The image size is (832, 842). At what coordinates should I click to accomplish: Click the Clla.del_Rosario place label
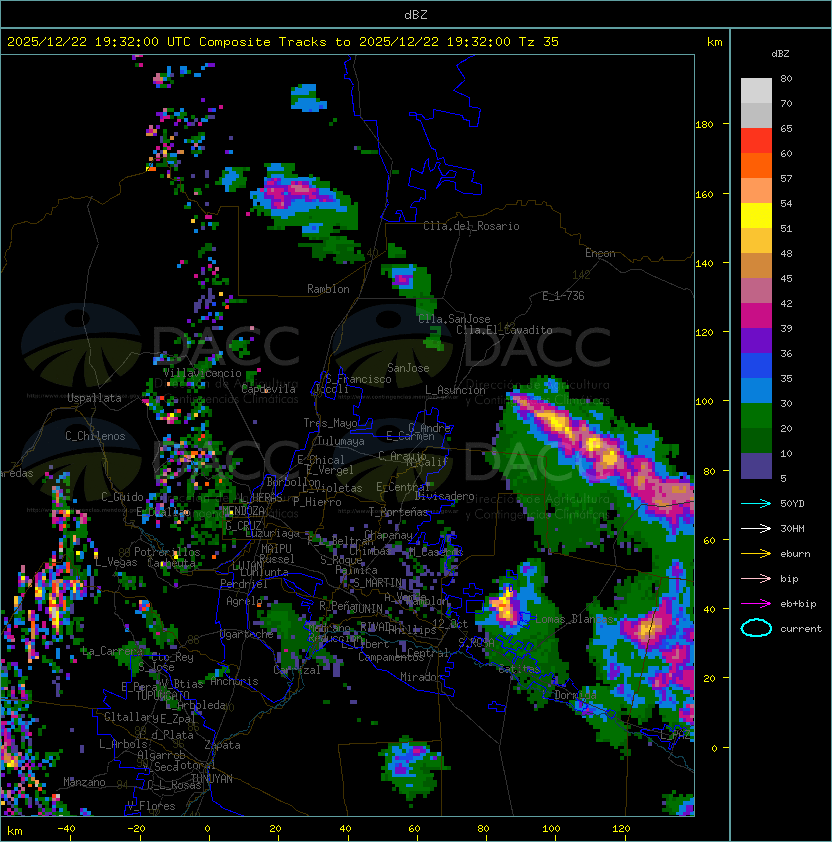click(x=471, y=226)
